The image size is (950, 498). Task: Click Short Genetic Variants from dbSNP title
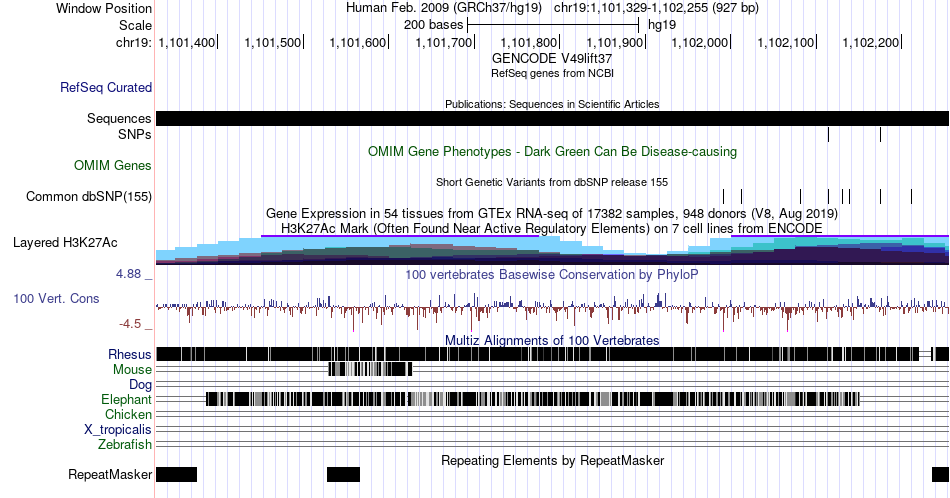pos(552,182)
